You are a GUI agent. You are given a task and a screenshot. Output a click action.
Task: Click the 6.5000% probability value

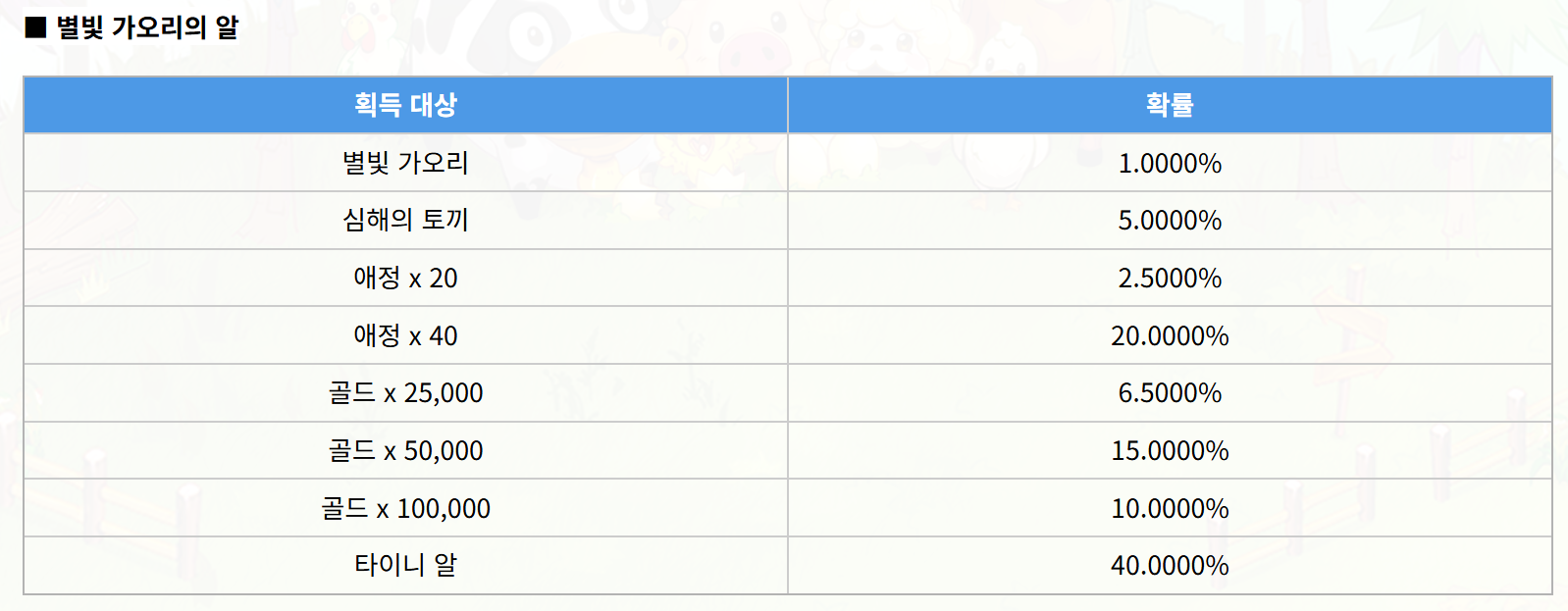tap(1170, 393)
